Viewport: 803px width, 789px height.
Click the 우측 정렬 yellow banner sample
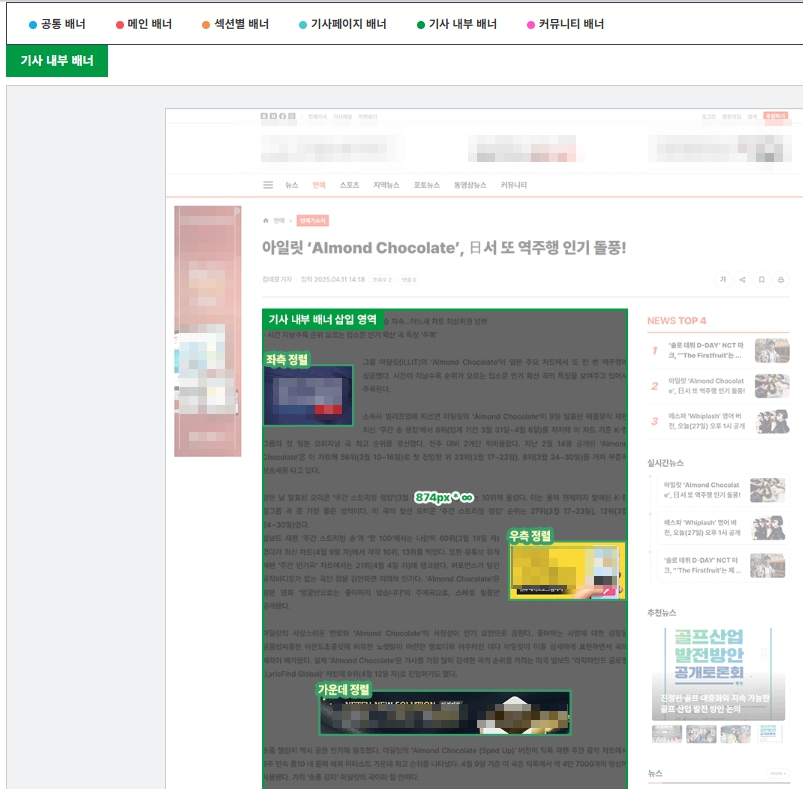(x=567, y=571)
